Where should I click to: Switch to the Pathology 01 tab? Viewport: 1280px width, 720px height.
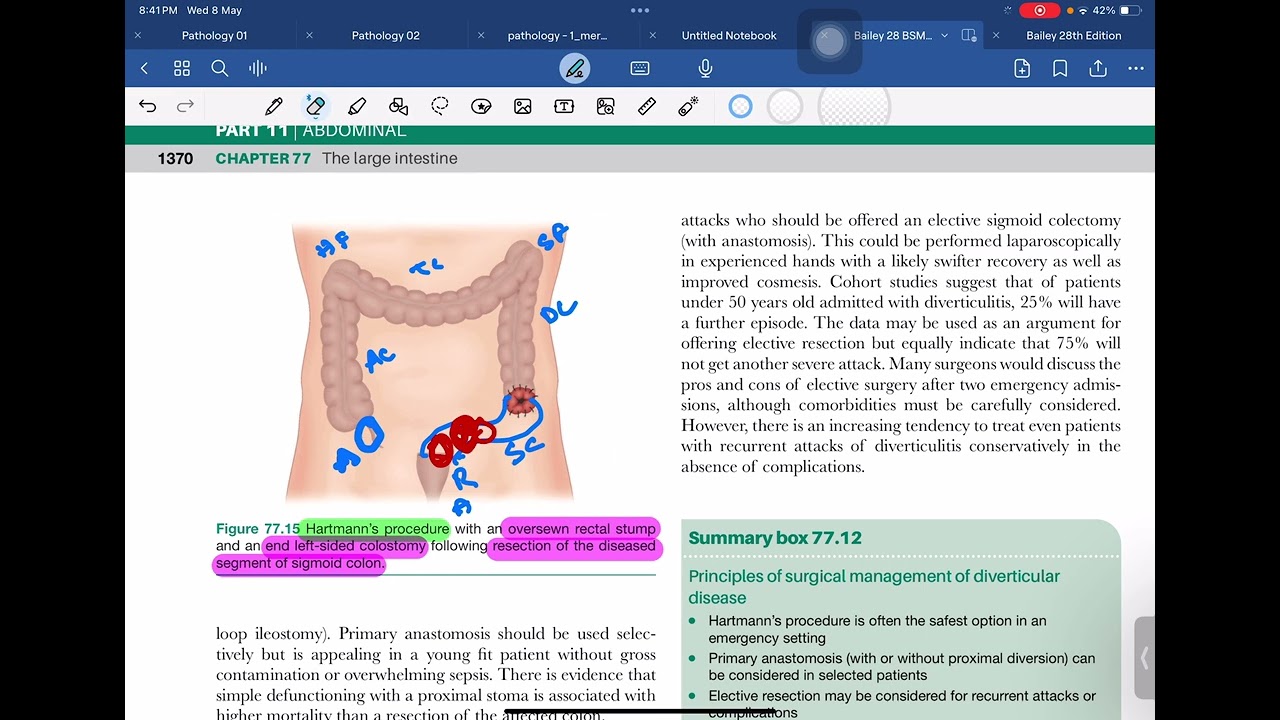214,35
